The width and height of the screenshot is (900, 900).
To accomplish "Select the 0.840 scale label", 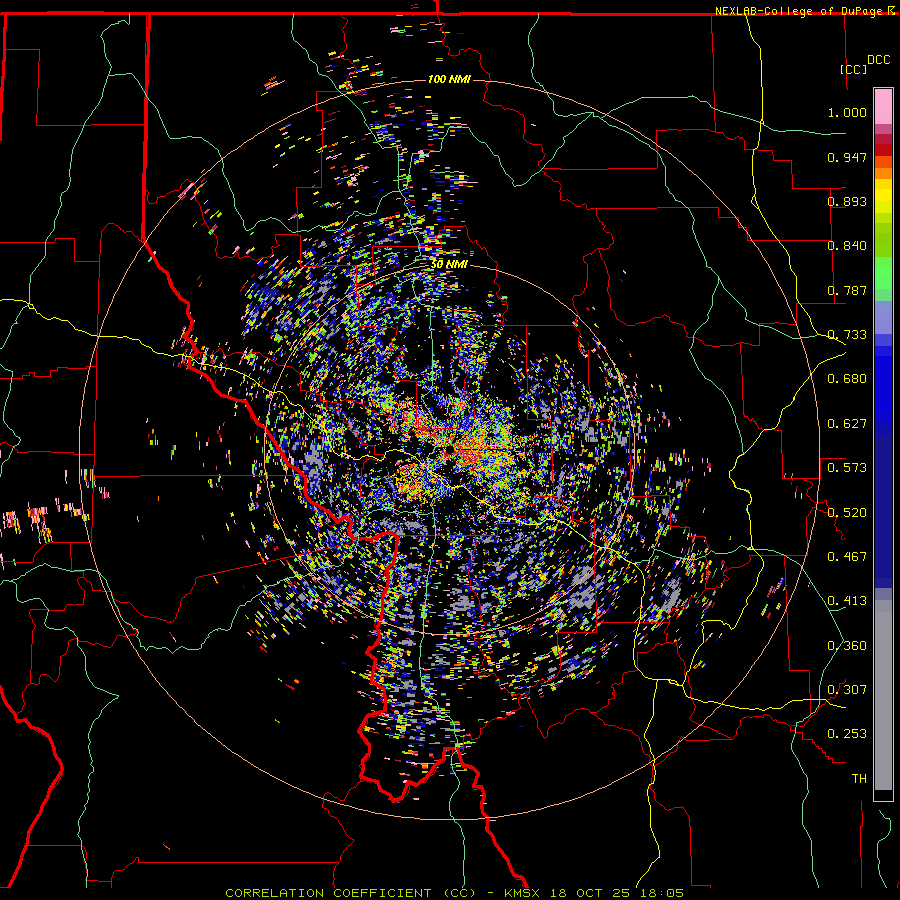I will pyautogui.click(x=847, y=246).
